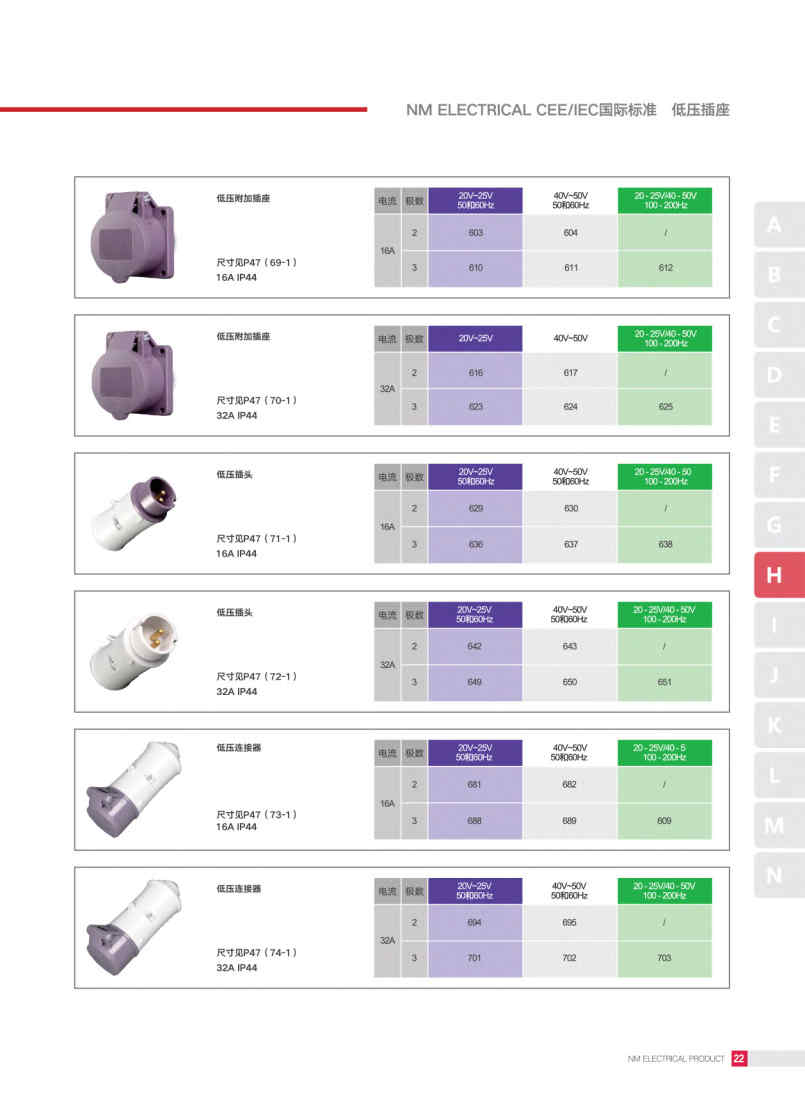Go to the section D side tab
The image size is (805, 1100).
tap(774, 375)
